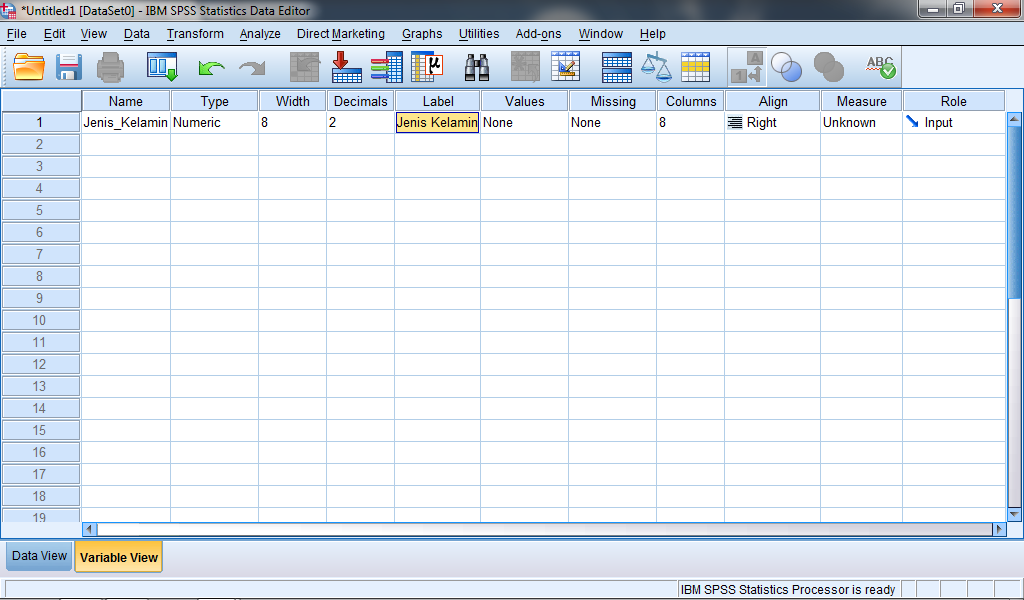
Task: Open the Variables dialog with μ icon
Action: 427,66
